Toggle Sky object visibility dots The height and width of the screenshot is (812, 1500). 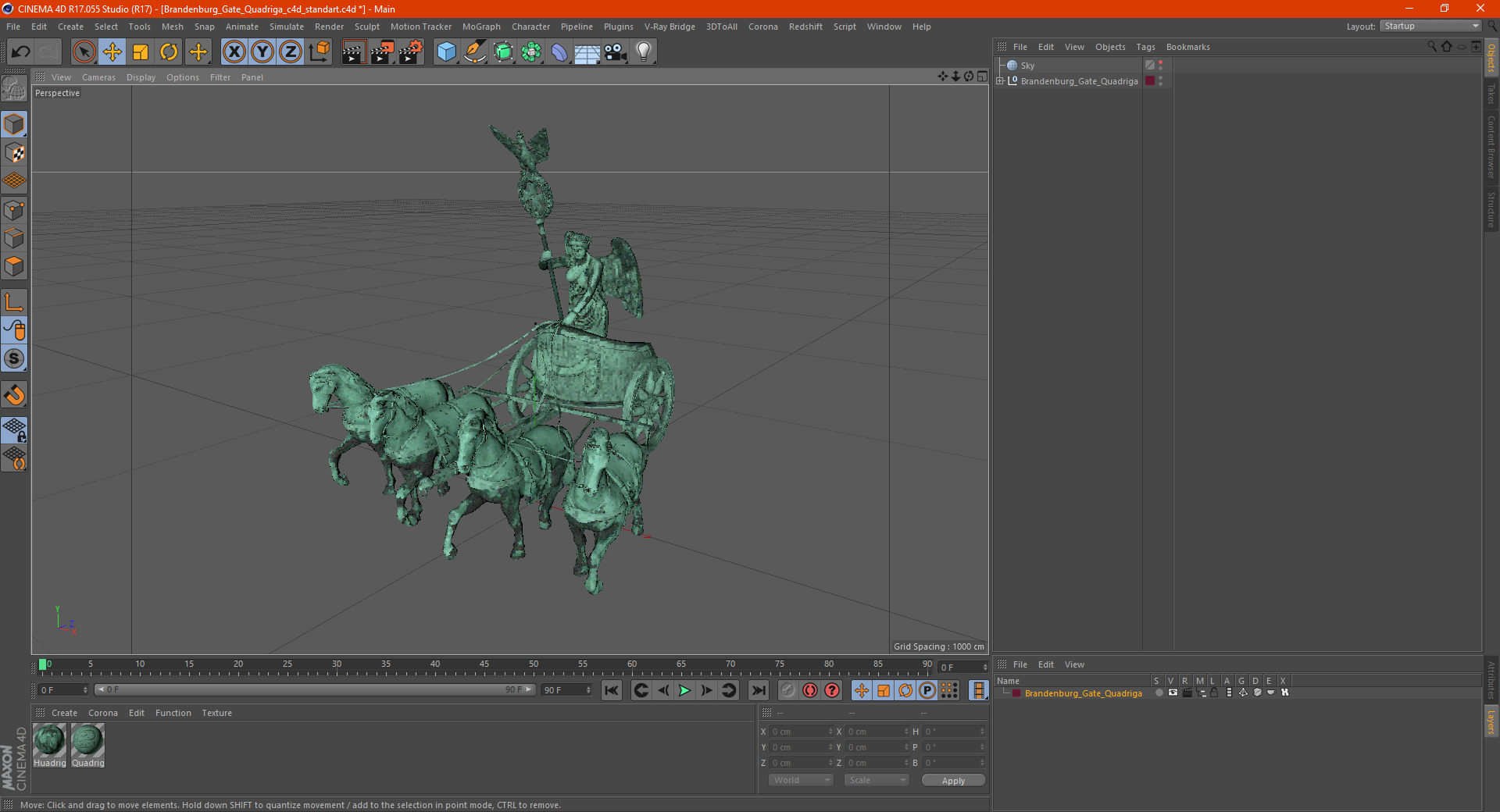tap(1160, 66)
